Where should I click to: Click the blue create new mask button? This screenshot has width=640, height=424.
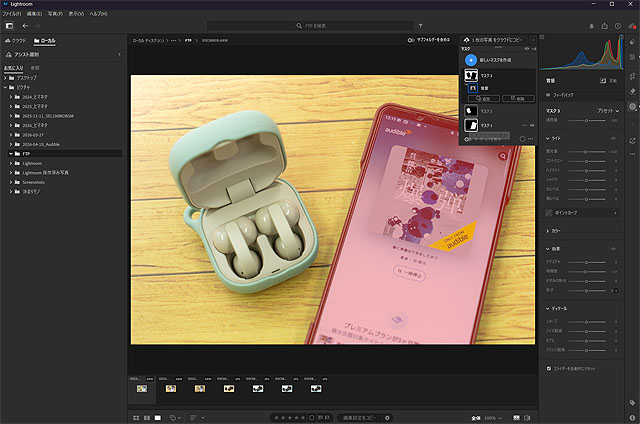471,60
